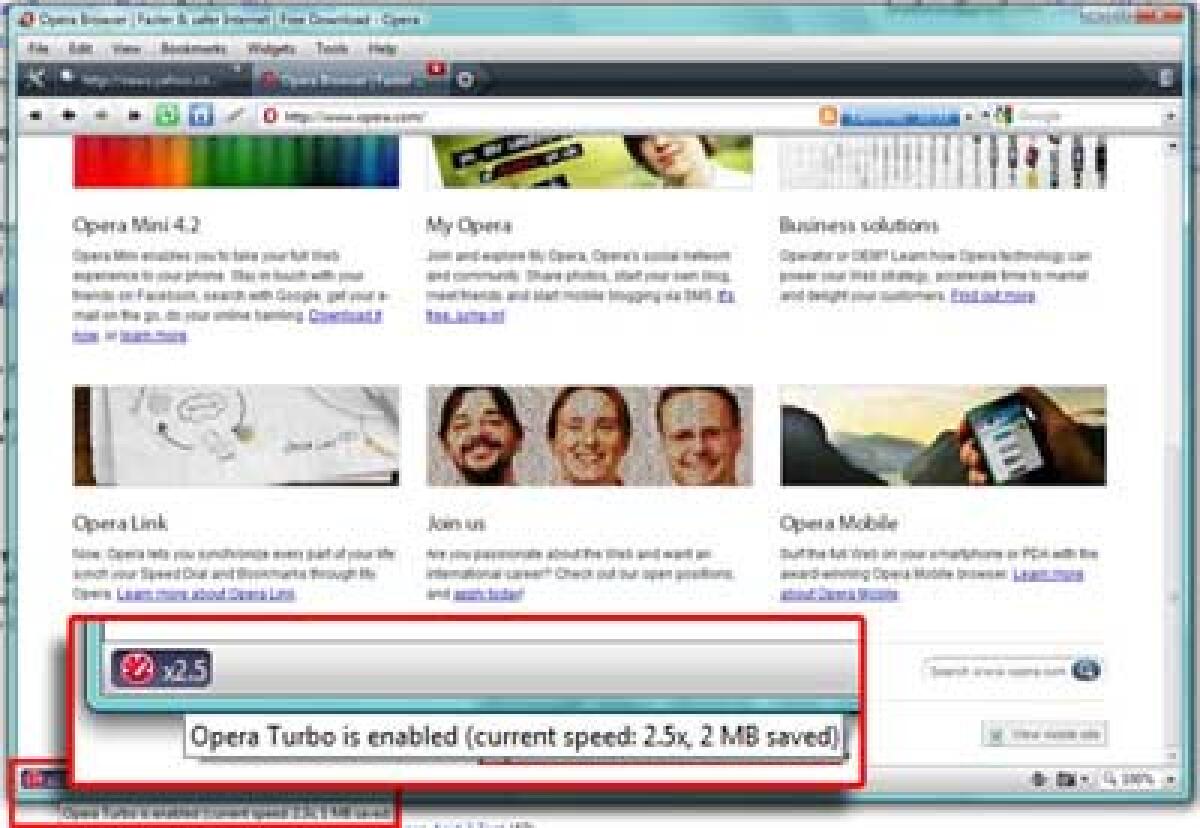Open the Bookmarks menu
The height and width of the screenshot is (828, 1200).
pyautogui.click(x=193, y=48)
